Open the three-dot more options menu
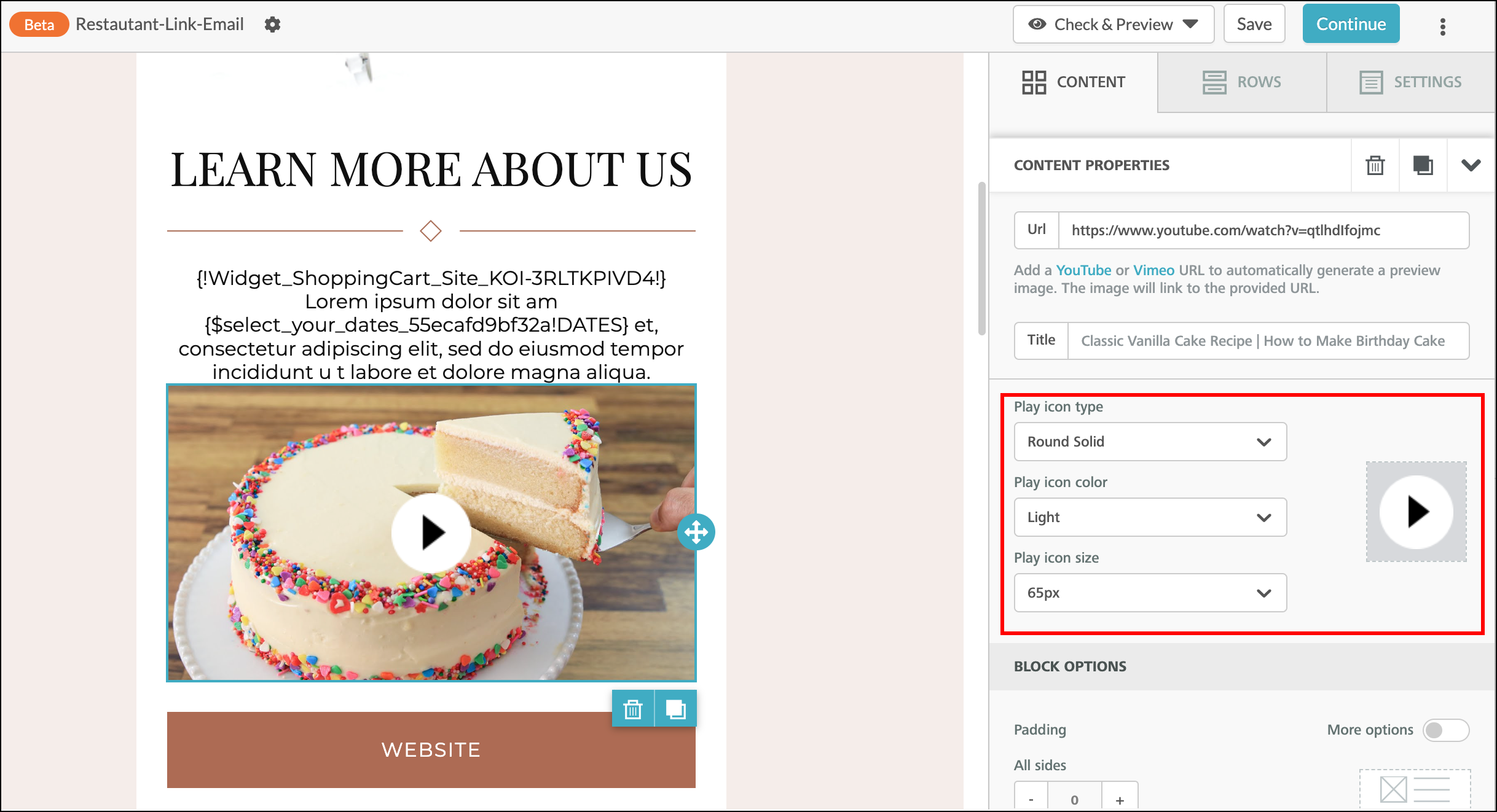This screenshot has width=1497, height=812. pyautogui.click(x=1442, y=26)
